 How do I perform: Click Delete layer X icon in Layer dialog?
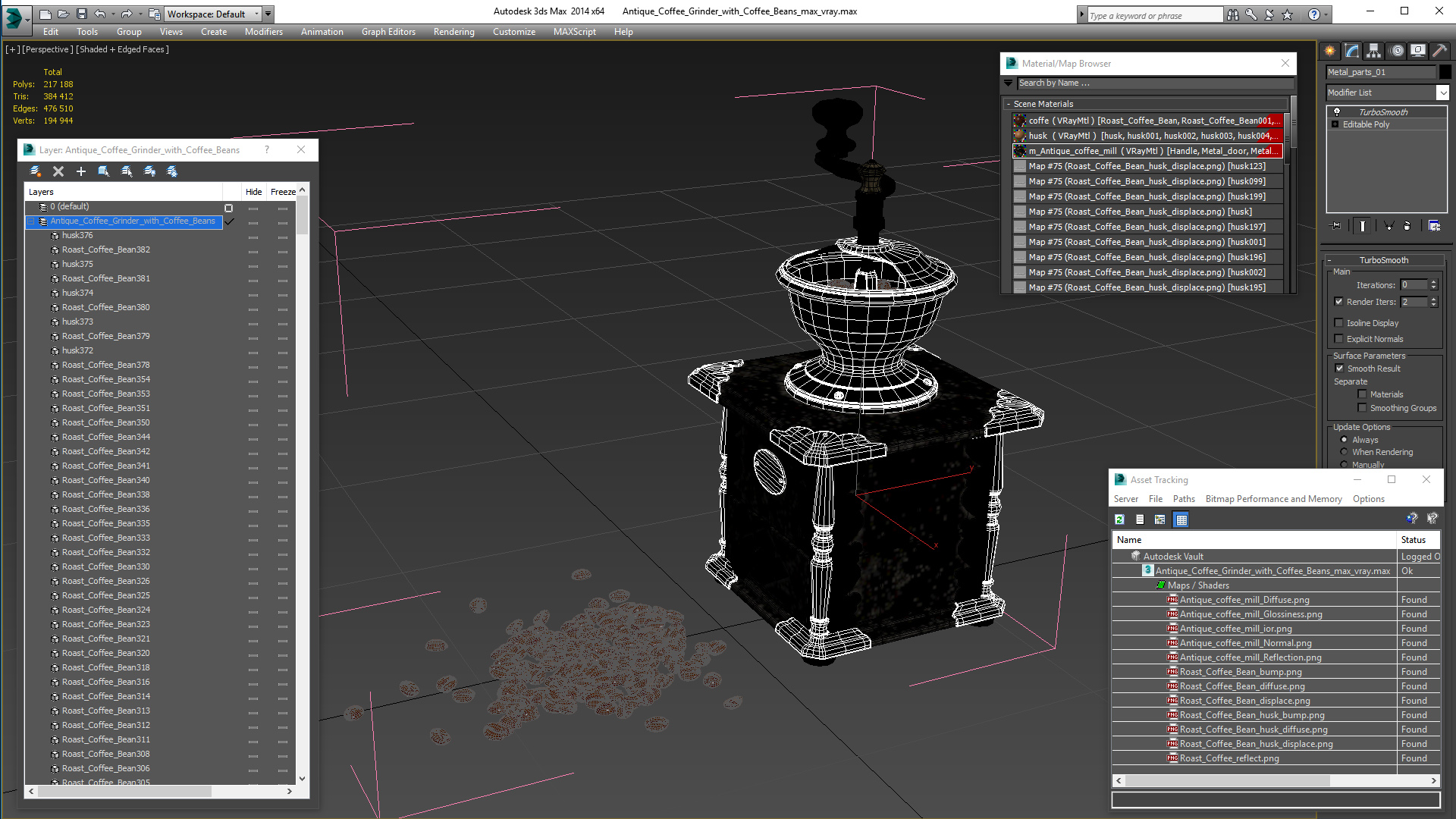click(58, 171)
